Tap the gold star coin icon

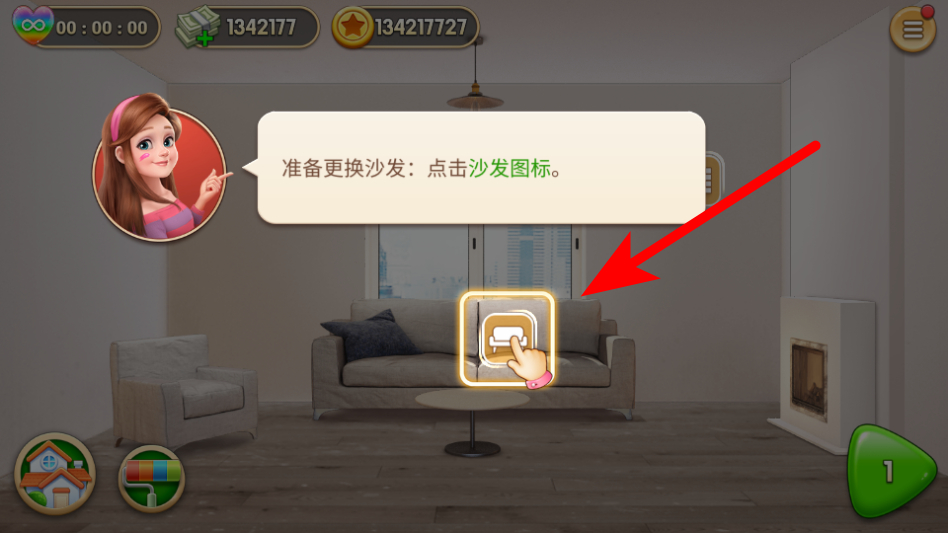(352, 27)
